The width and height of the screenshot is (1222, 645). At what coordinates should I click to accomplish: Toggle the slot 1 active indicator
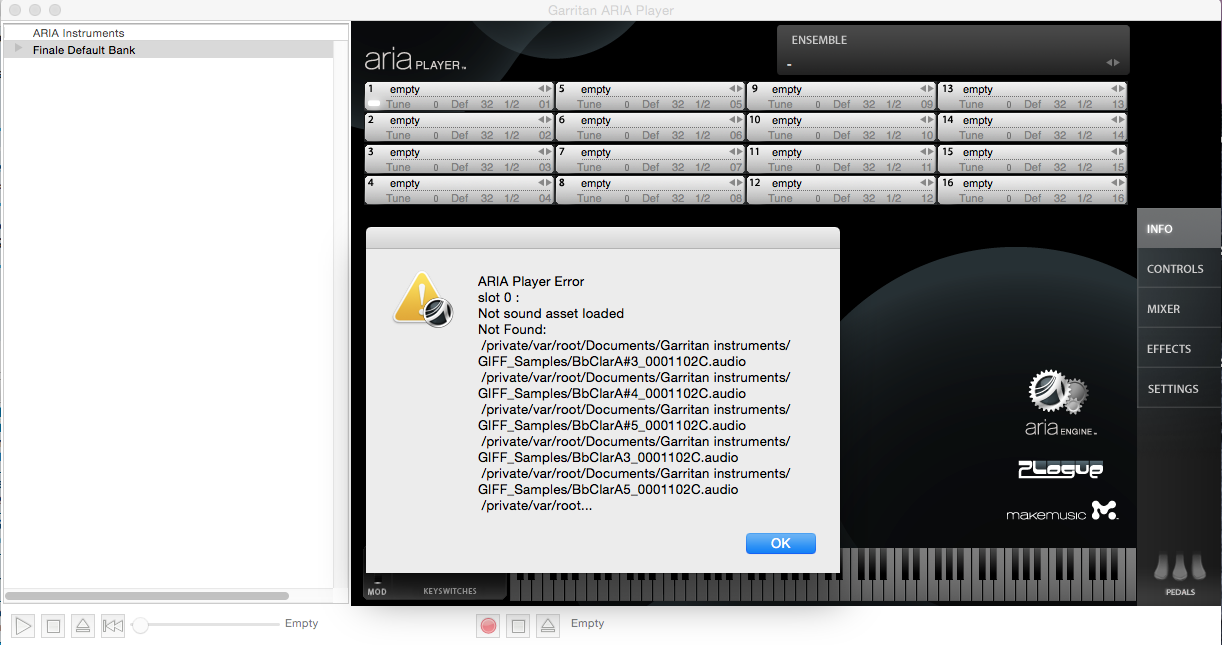[x=373, y=104]
